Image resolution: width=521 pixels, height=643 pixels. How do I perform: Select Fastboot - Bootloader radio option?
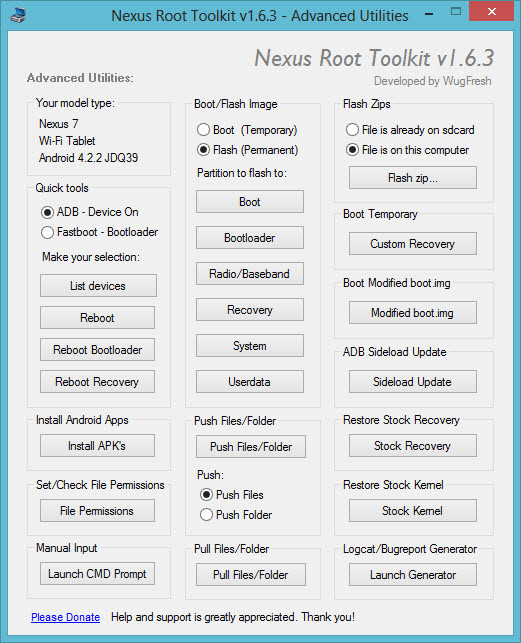(x=100, y=232)
